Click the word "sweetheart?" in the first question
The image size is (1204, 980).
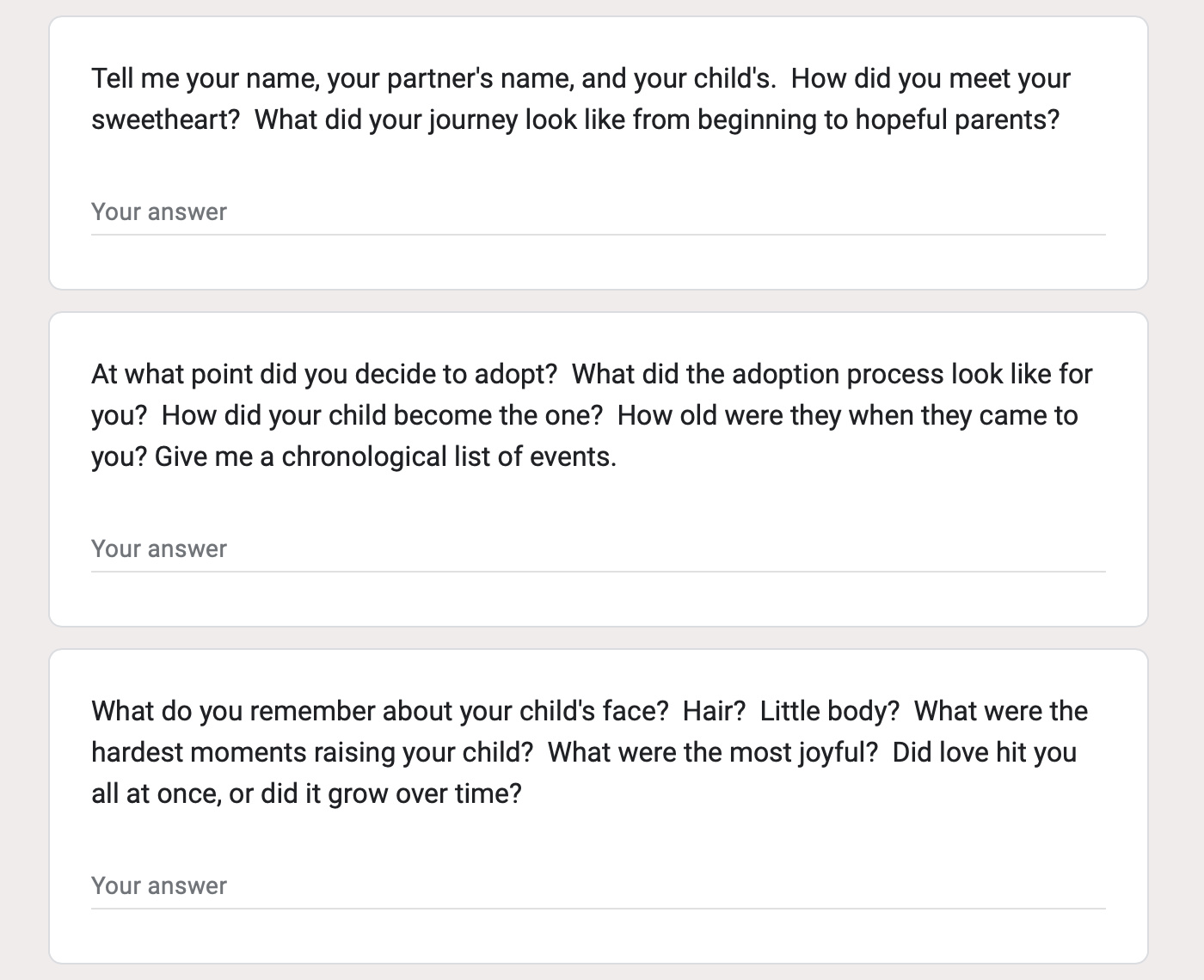(x=166, y=119)
